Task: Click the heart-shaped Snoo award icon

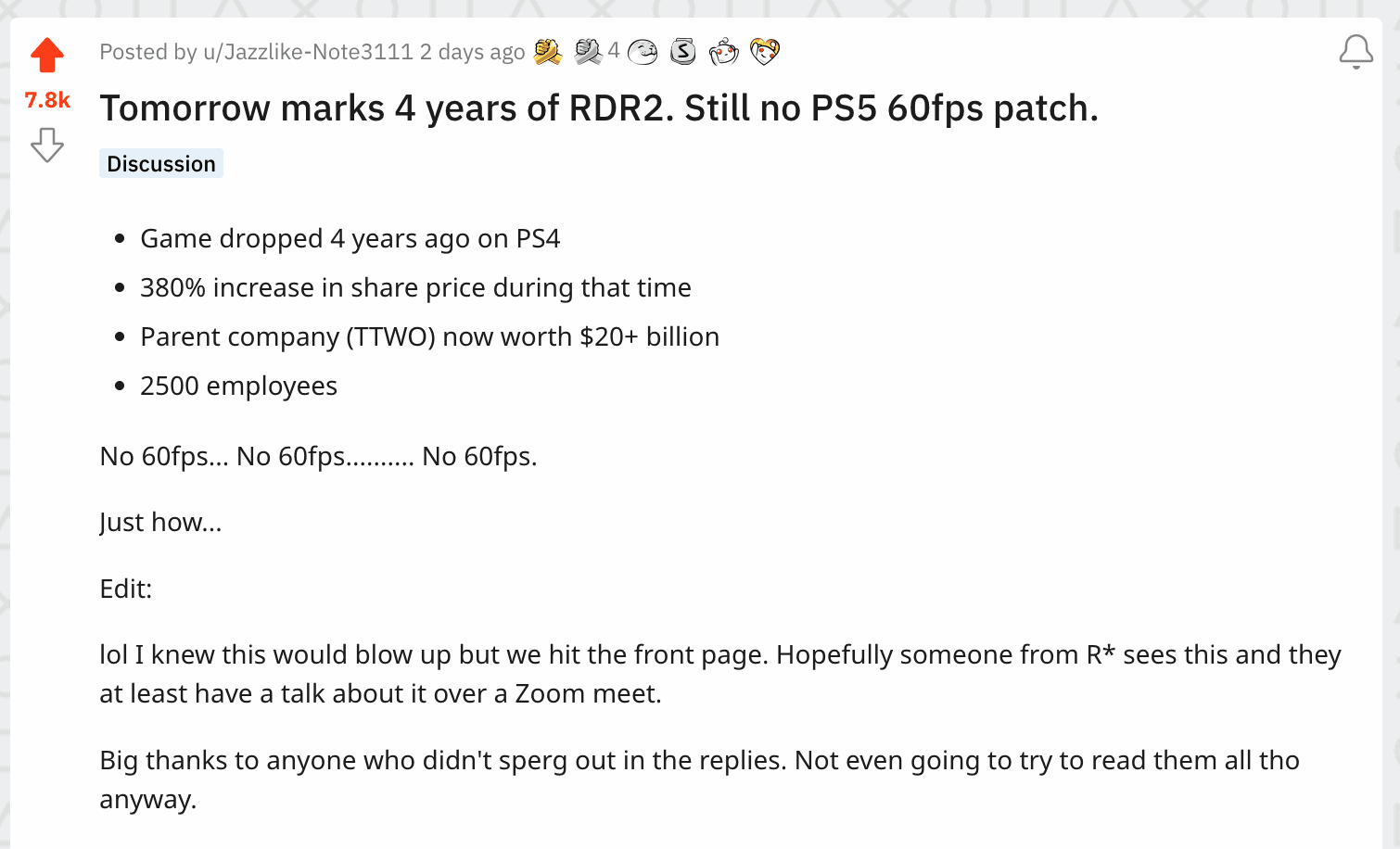Action: (765, 52)
